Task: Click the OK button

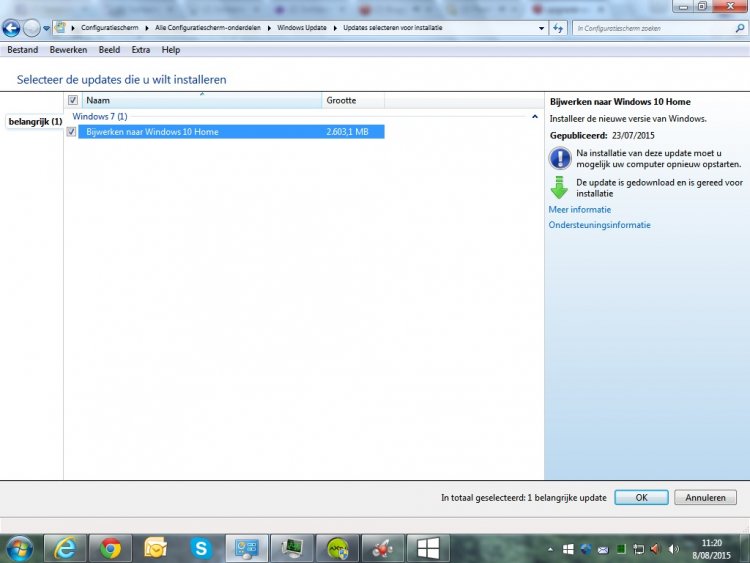Action: [641, 497]
